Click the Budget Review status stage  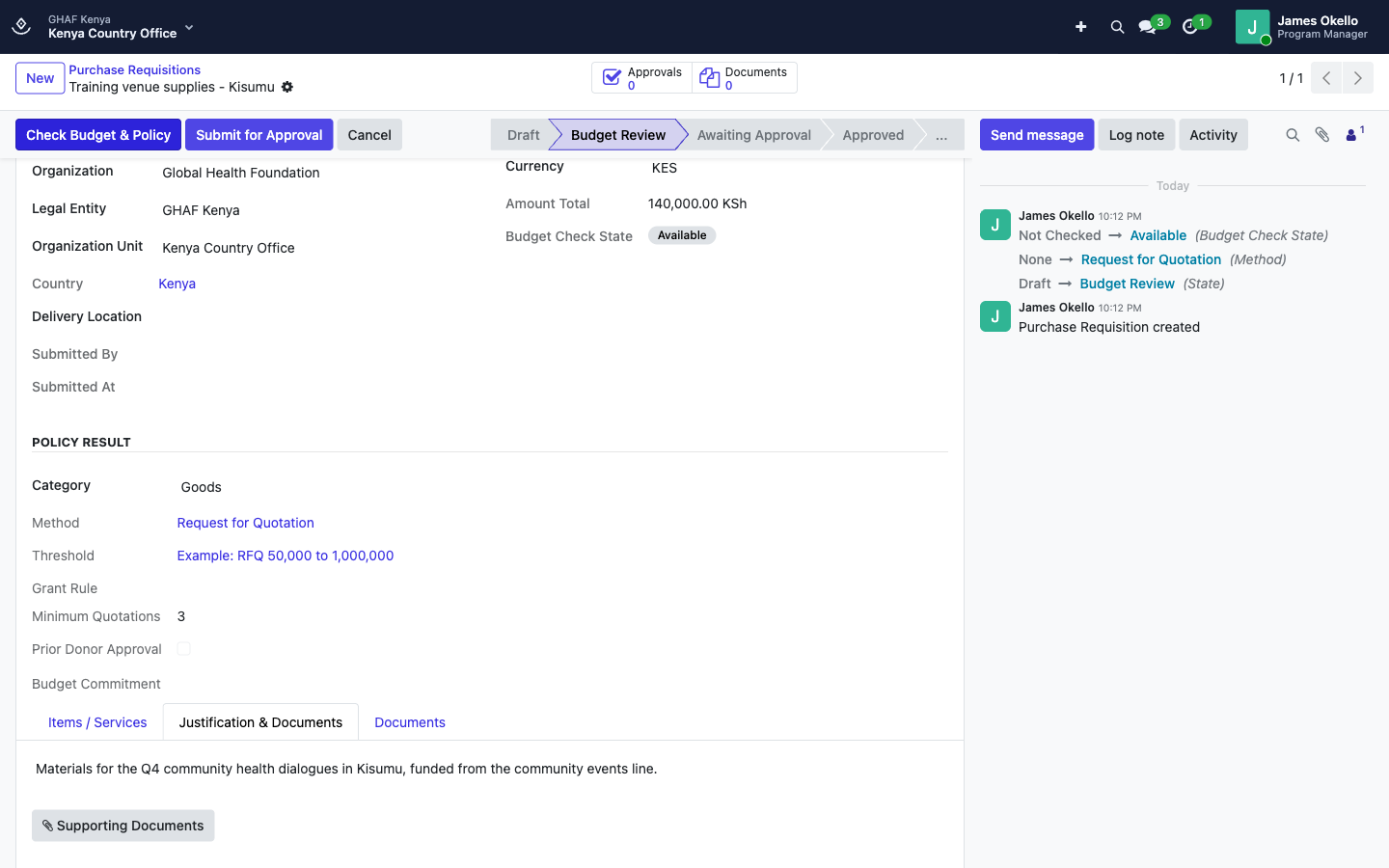pyautogui.click(x=617, y=135)
